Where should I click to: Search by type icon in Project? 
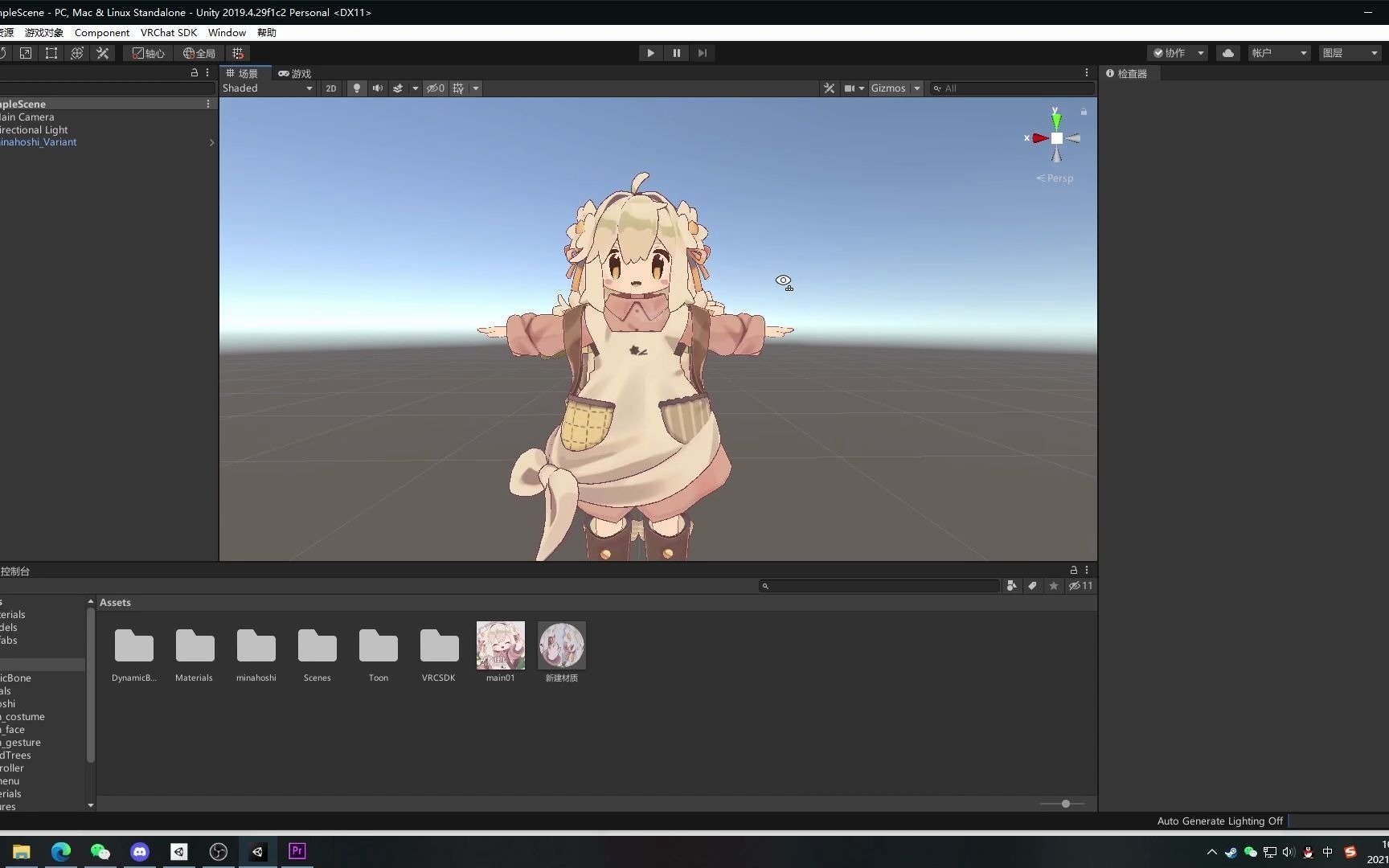1012,586
